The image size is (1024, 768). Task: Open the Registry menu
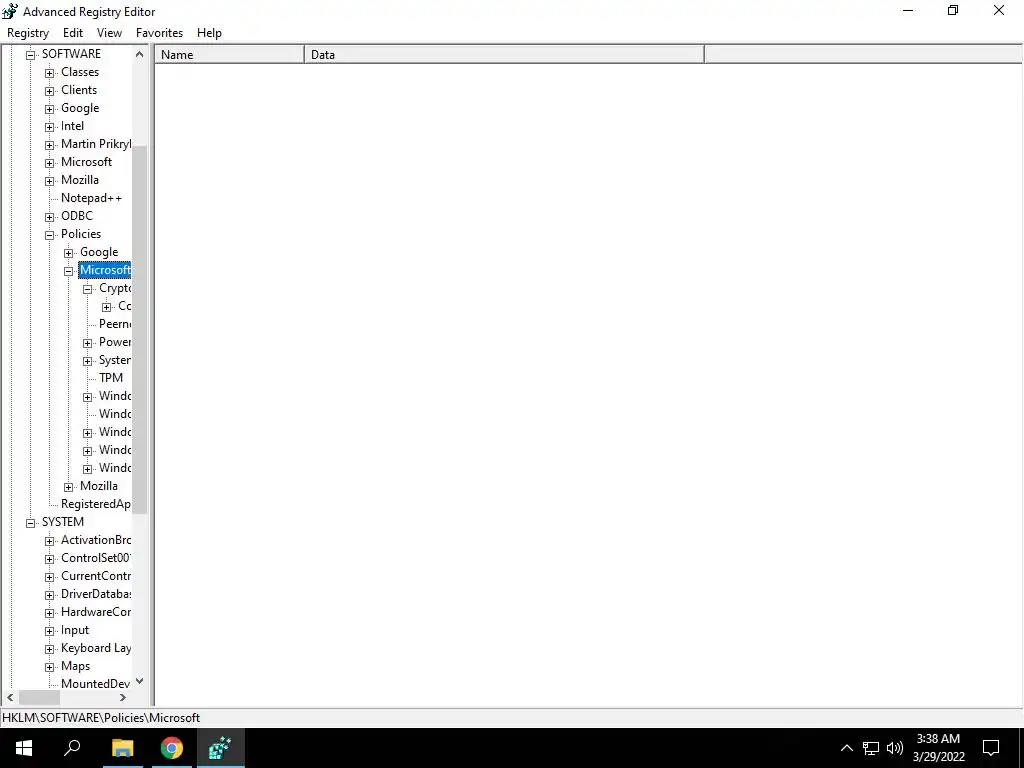28,33
